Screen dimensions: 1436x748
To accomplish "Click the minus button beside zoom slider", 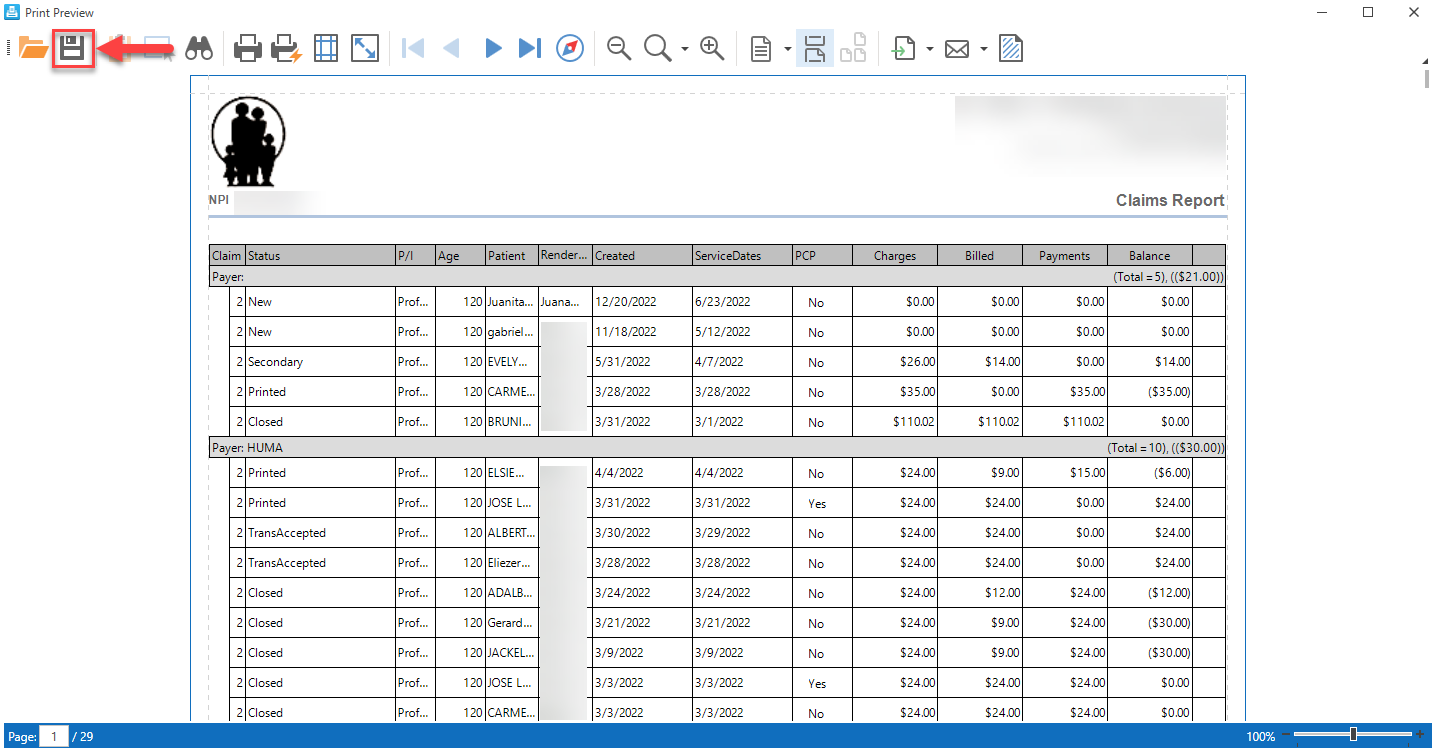I will [x=1288, y=735].
